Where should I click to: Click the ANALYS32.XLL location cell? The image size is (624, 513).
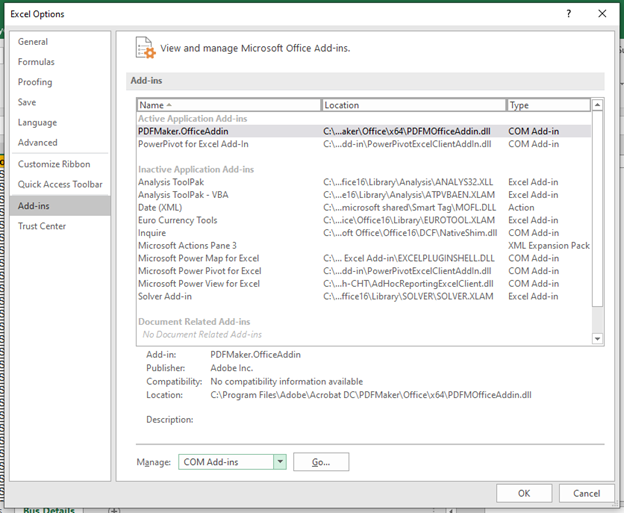click(408, 182)
